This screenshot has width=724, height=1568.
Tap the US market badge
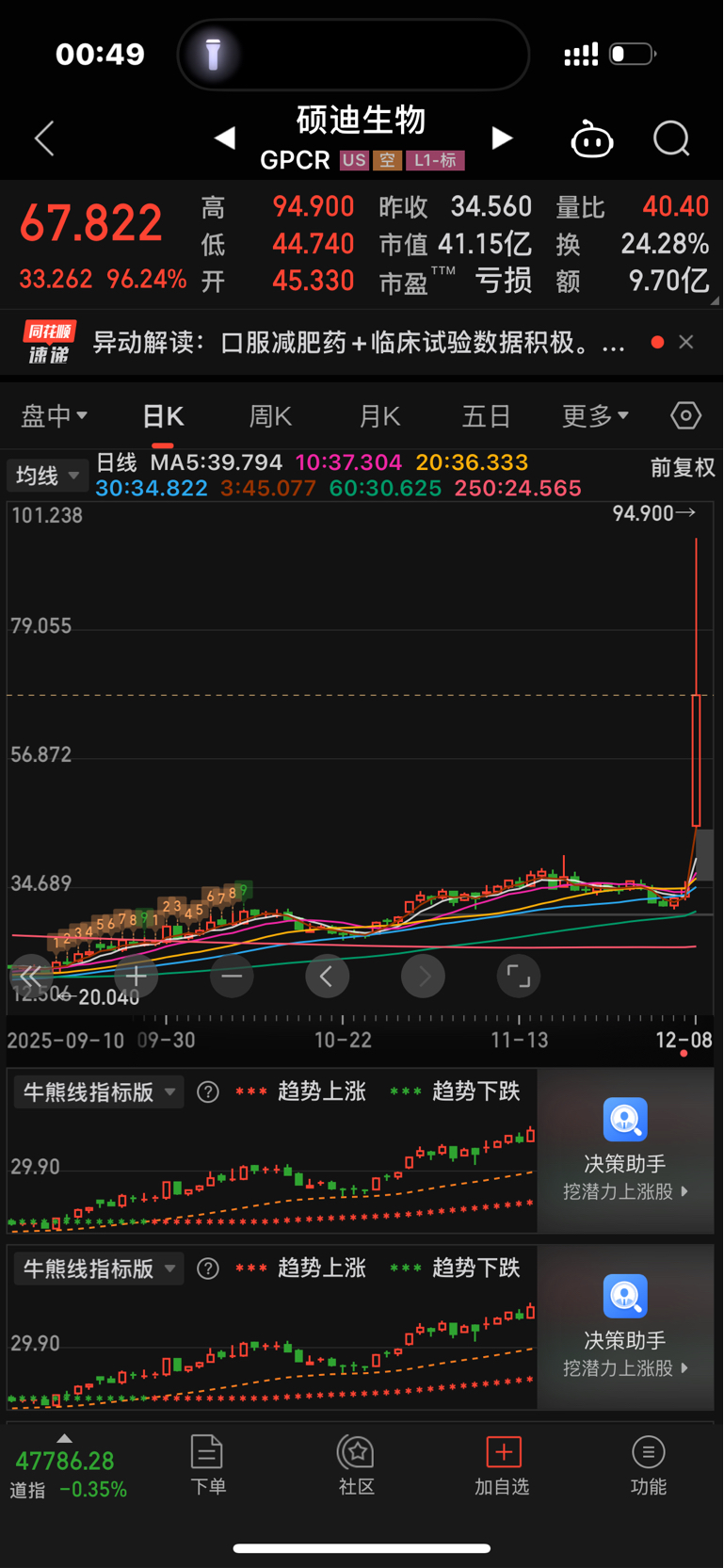[x=354, y=160]
